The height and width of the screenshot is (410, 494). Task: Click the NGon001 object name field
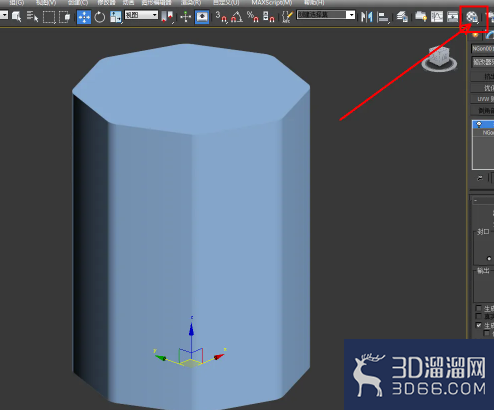click(482, 49)
